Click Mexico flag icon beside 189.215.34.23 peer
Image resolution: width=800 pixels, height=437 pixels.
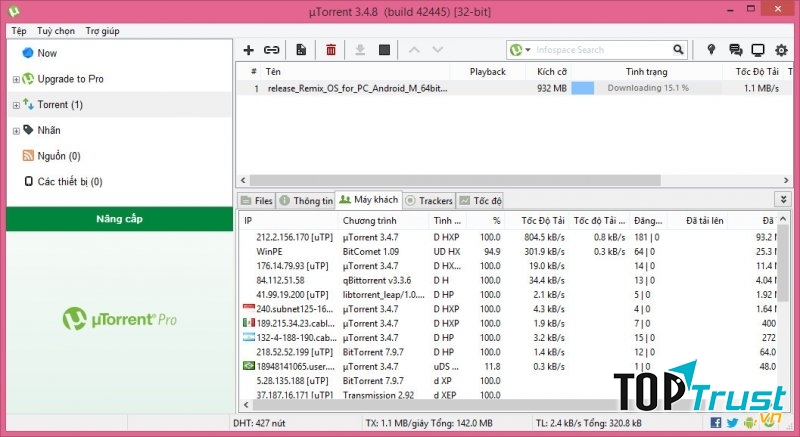click(x=248, y=323)
